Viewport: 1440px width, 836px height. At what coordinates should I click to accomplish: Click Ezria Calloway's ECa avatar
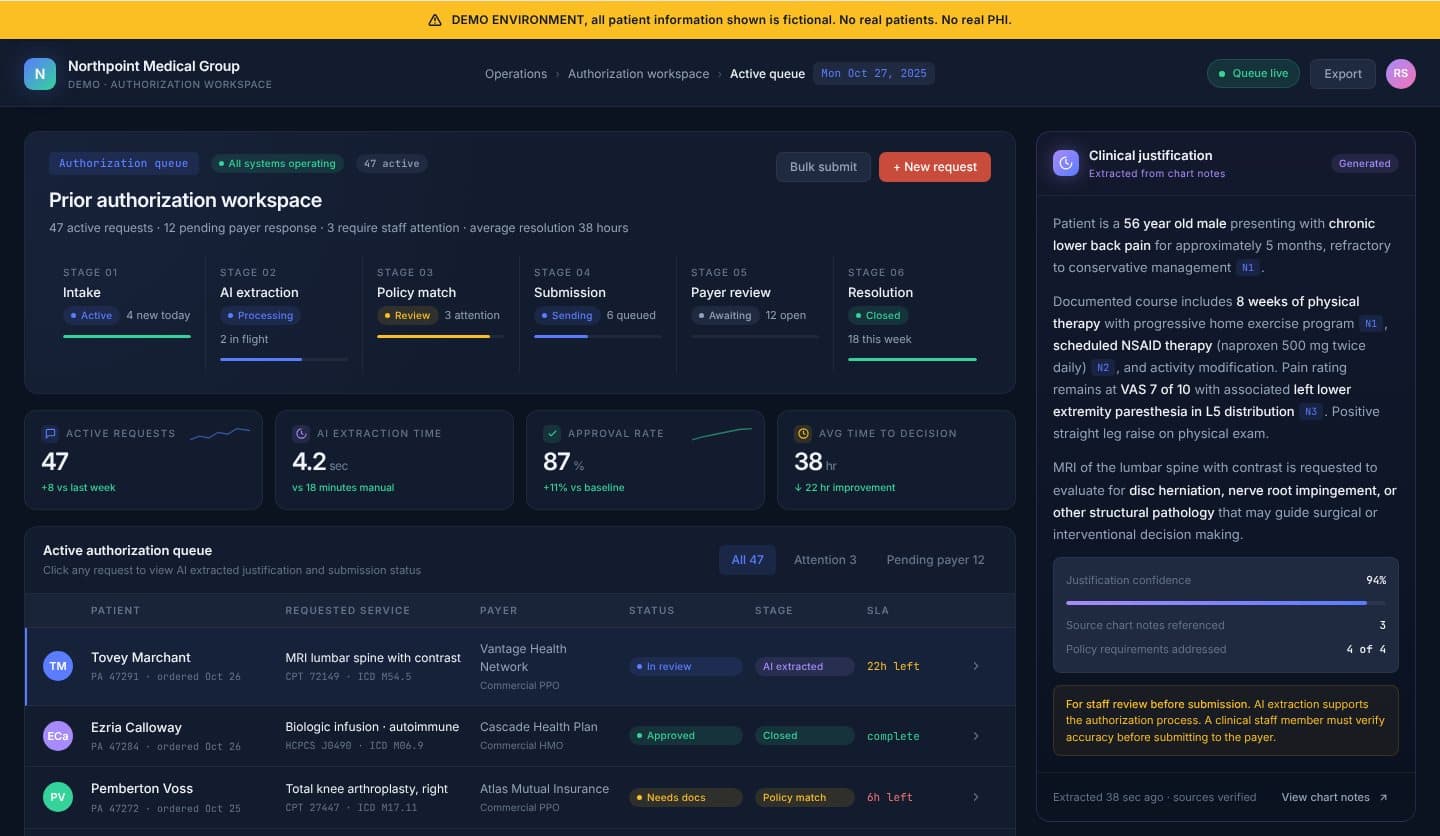pyautogui.click(x=58, y=736)
